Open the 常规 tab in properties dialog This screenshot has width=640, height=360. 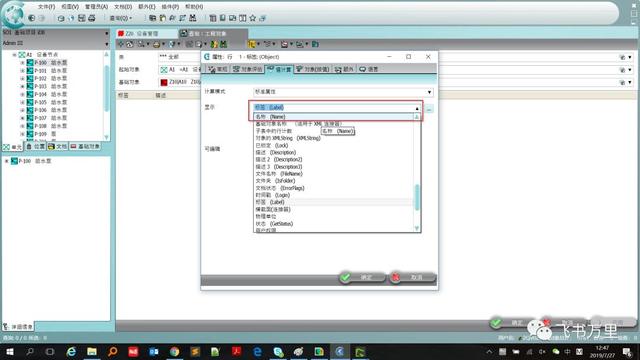click(218, 69)
